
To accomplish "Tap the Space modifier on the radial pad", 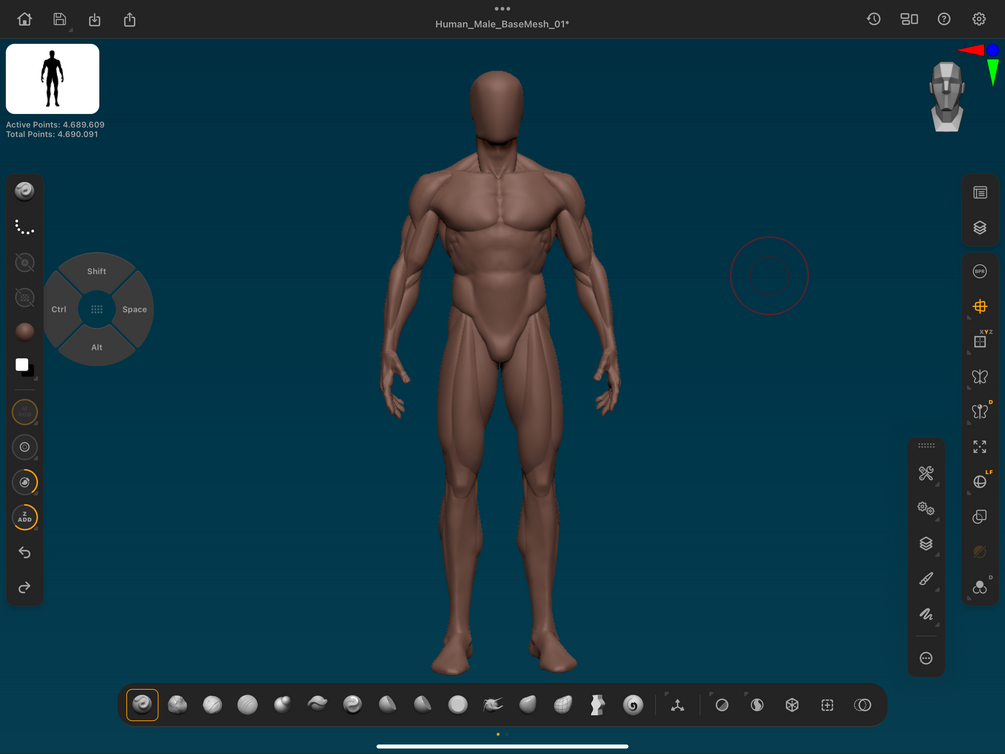I will tap(134, 309).
